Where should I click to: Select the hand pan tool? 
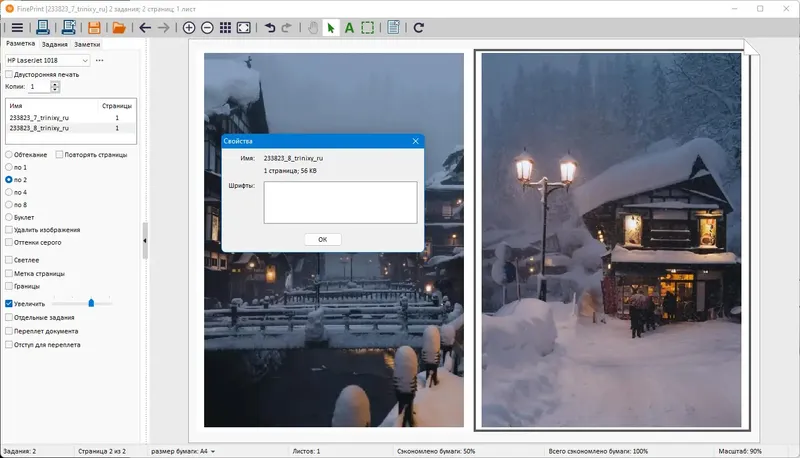coord(313,28)
